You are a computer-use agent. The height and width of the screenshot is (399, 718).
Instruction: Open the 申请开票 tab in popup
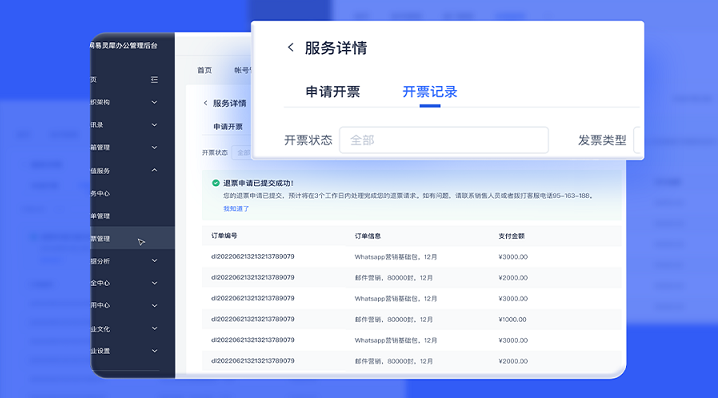click(x=333, y=92)
